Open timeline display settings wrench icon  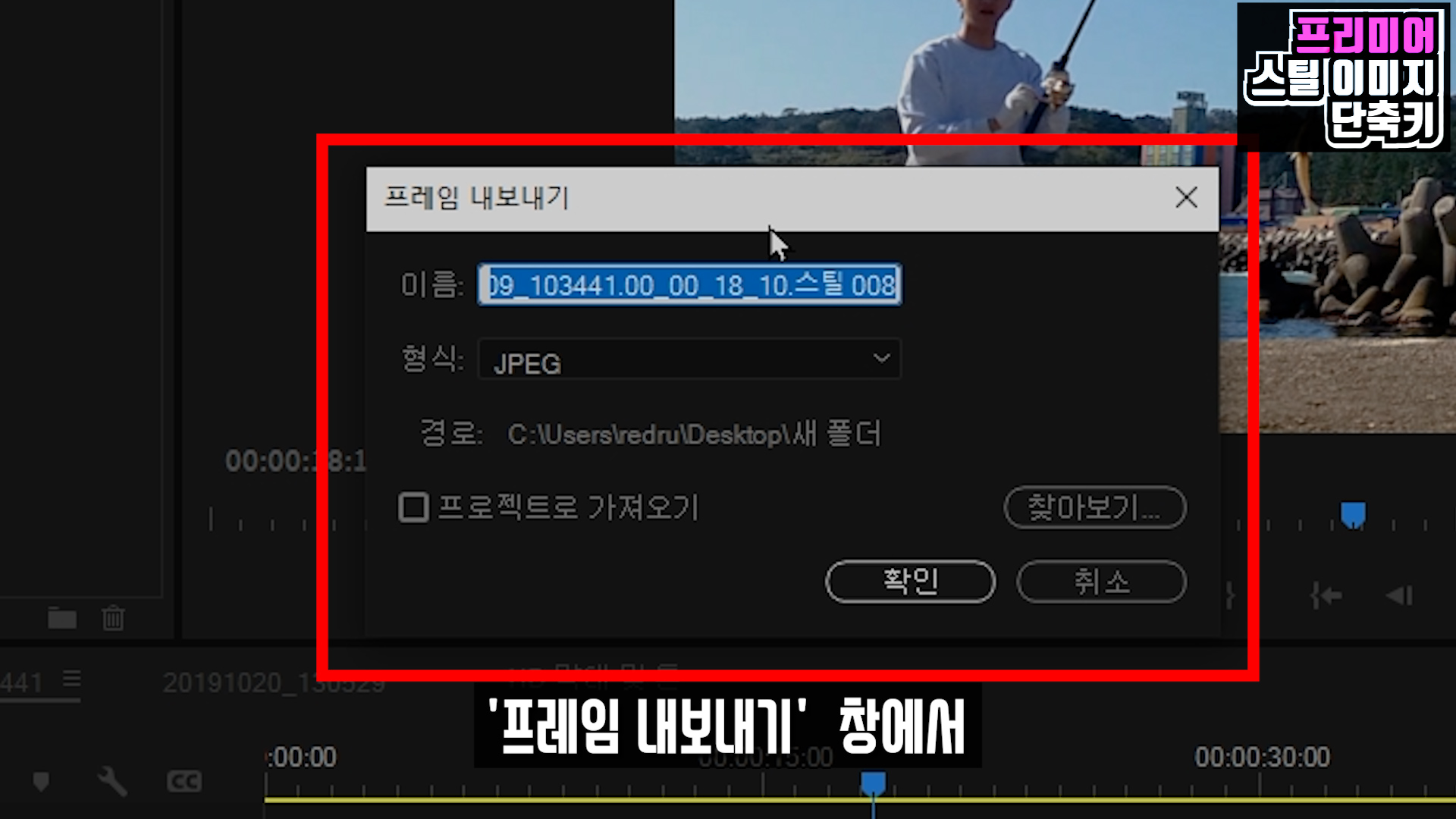coord(112,781)
